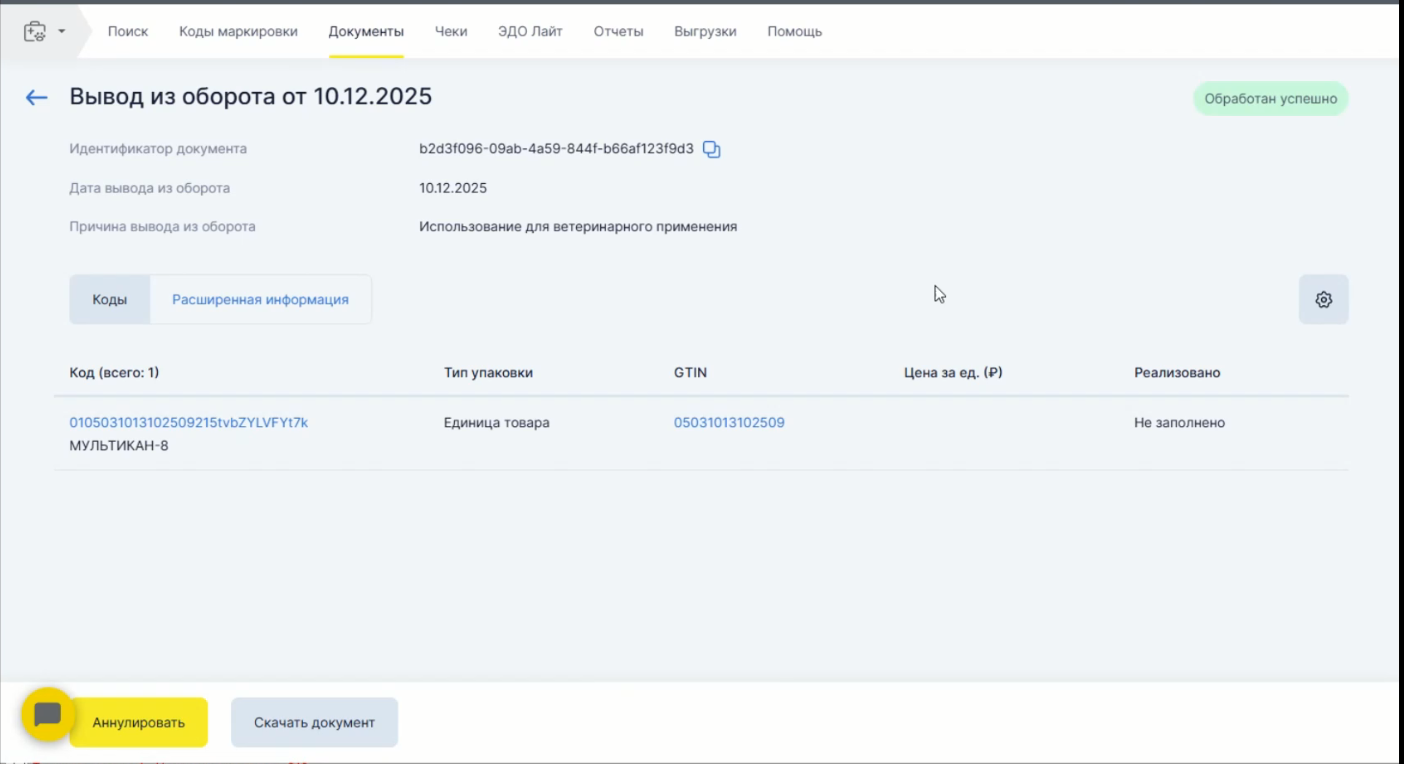Open the Выгрузки menu

point(705,32)
